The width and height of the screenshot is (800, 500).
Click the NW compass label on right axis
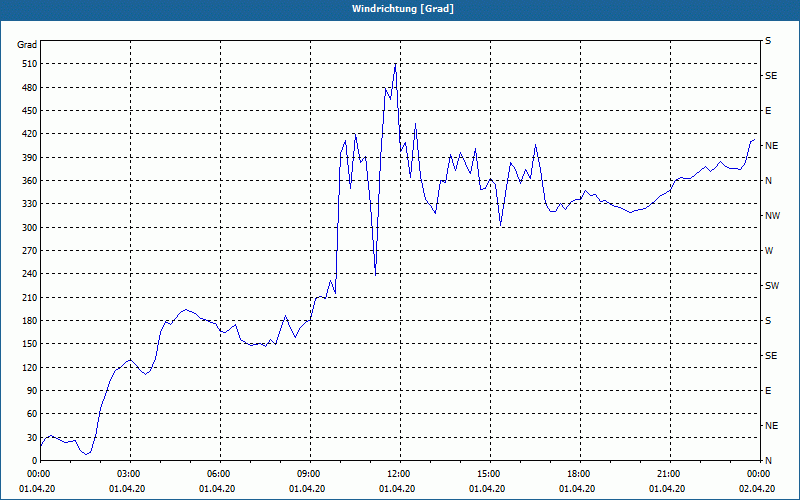click(x=772, y=216)
